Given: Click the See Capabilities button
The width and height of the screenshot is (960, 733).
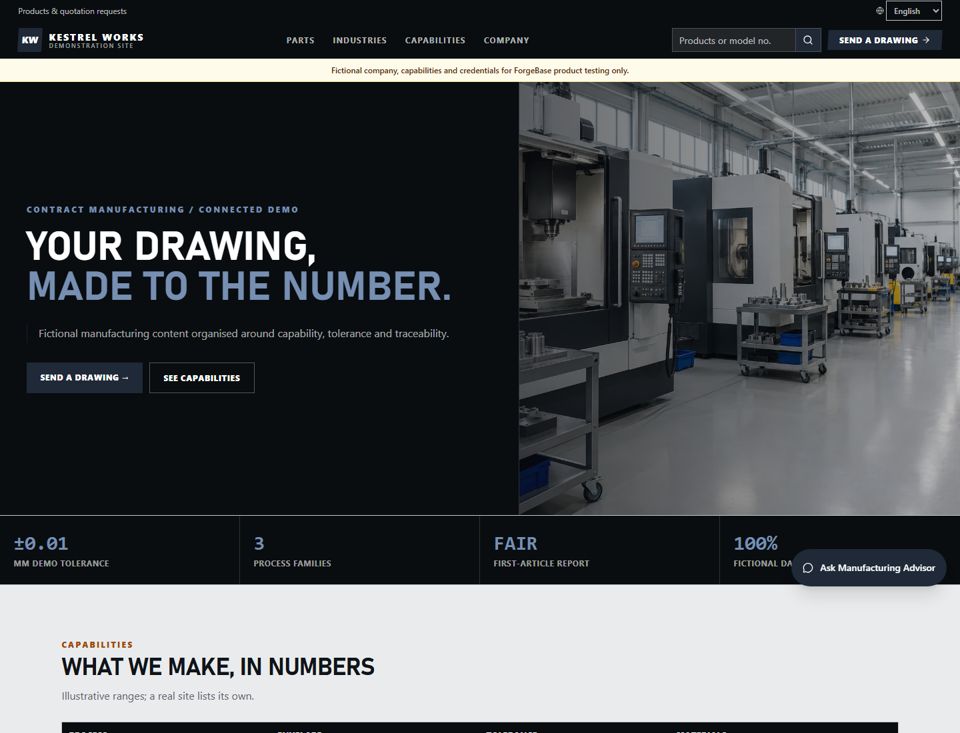Looking at the screenshot, I should coord(201,378).
